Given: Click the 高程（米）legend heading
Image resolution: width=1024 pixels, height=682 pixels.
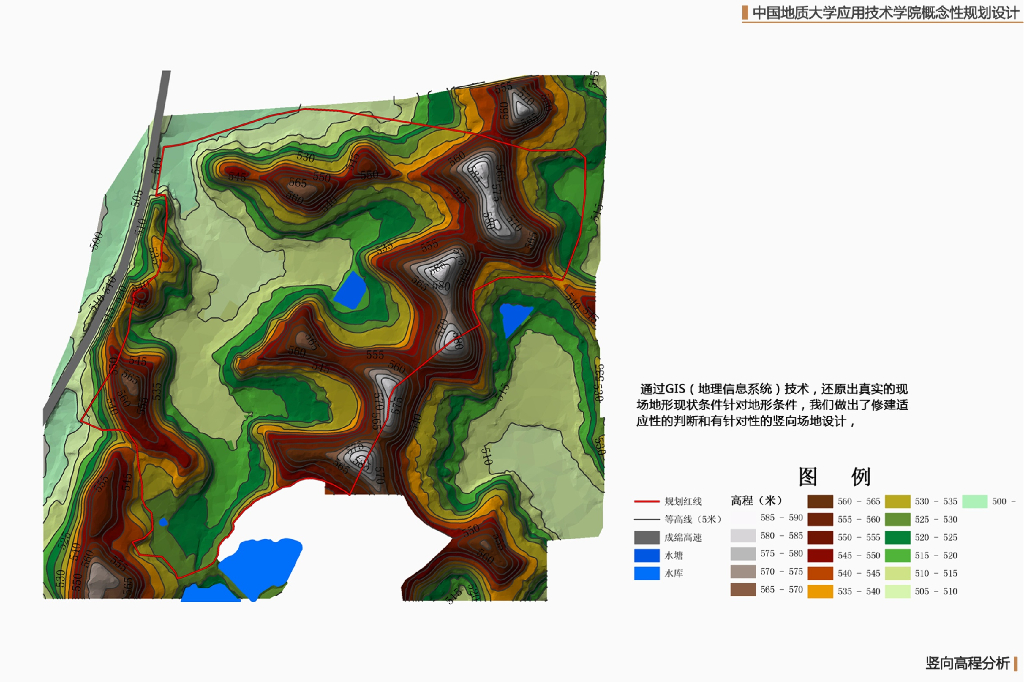Looking at the screenshot, I should (x=756, y=500).
